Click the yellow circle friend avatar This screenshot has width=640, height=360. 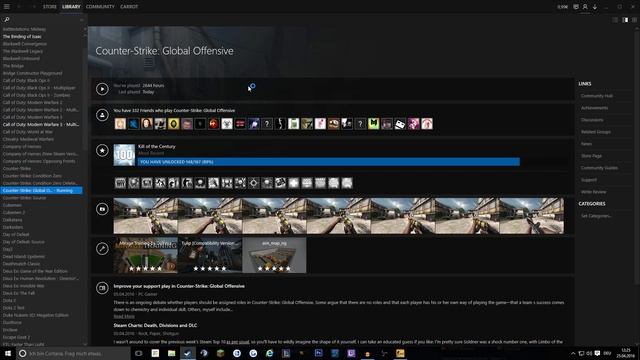click(173, 124)
